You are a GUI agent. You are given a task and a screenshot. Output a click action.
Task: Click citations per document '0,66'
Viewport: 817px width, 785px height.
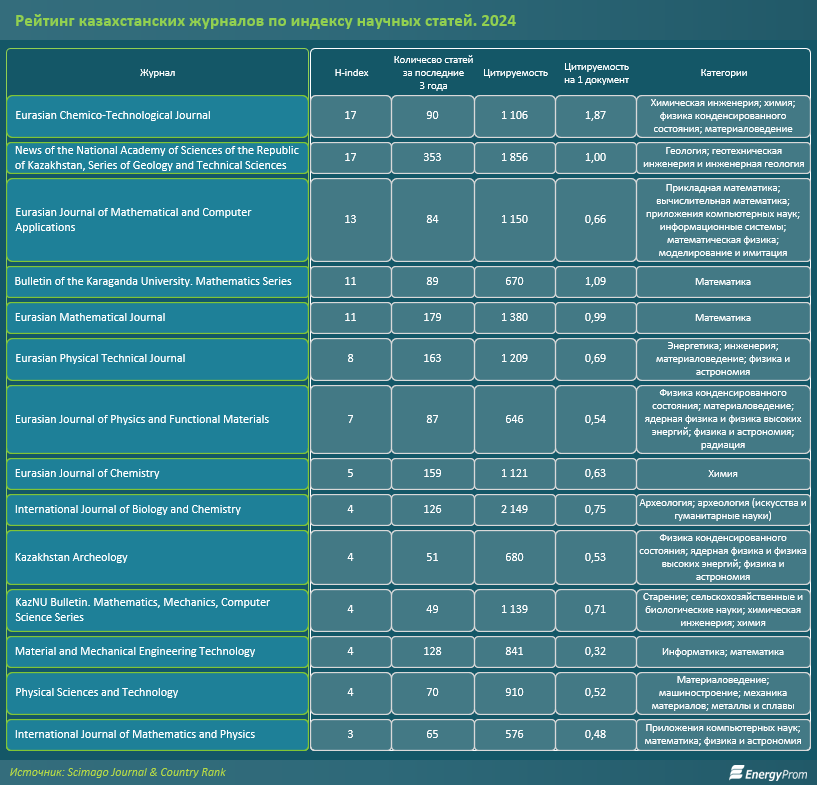coord(596,219)
